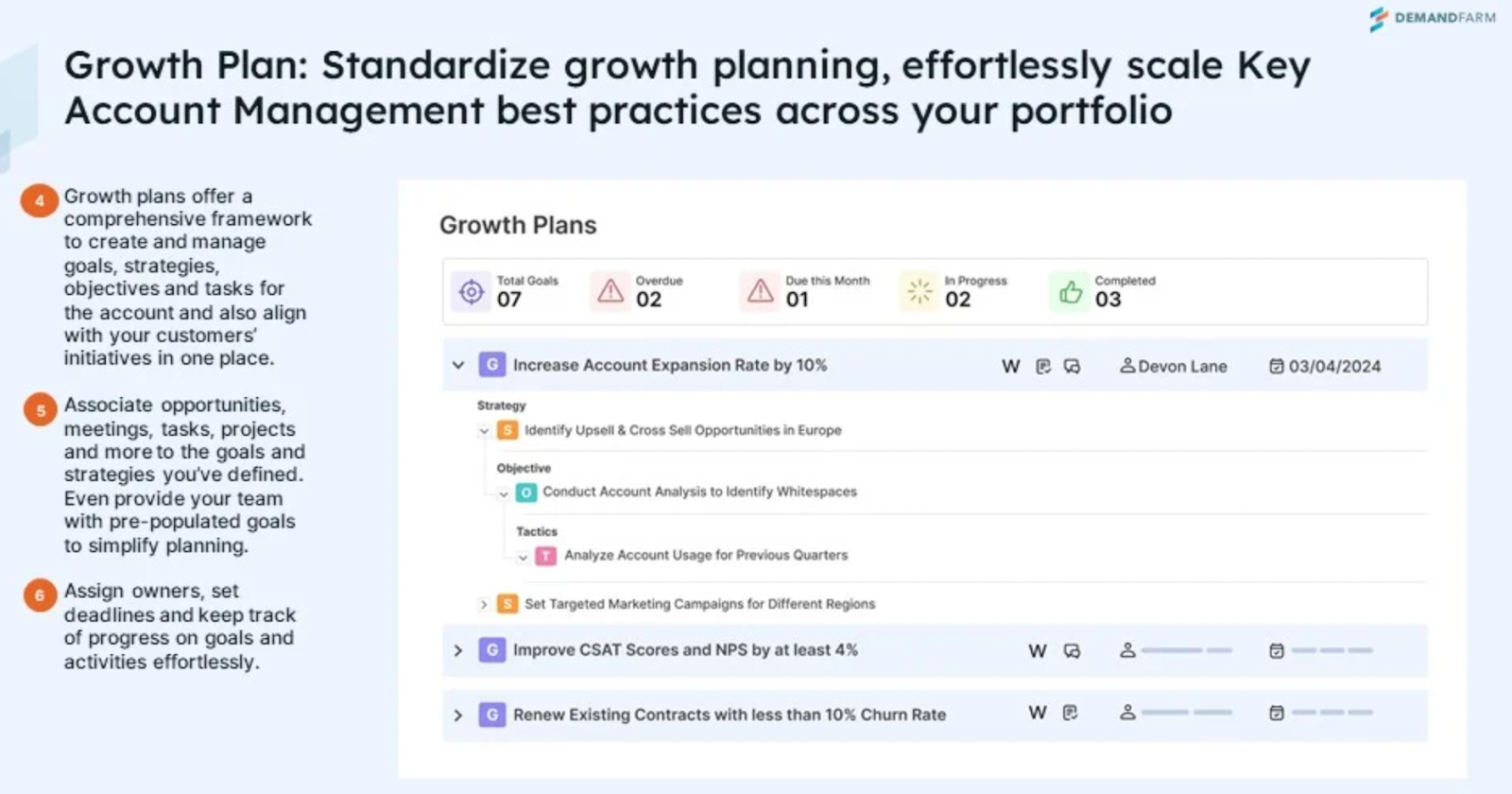Open notes icon on Renew Existing Contracts goal
The image size is (1512, 794).
pos(1070,713)
